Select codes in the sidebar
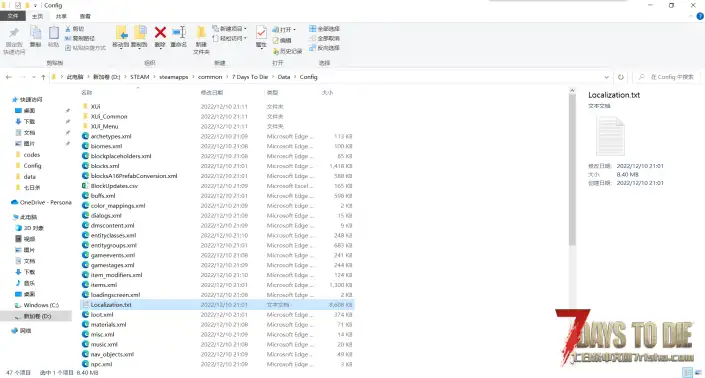705x378 pixels. click(32, 155)
